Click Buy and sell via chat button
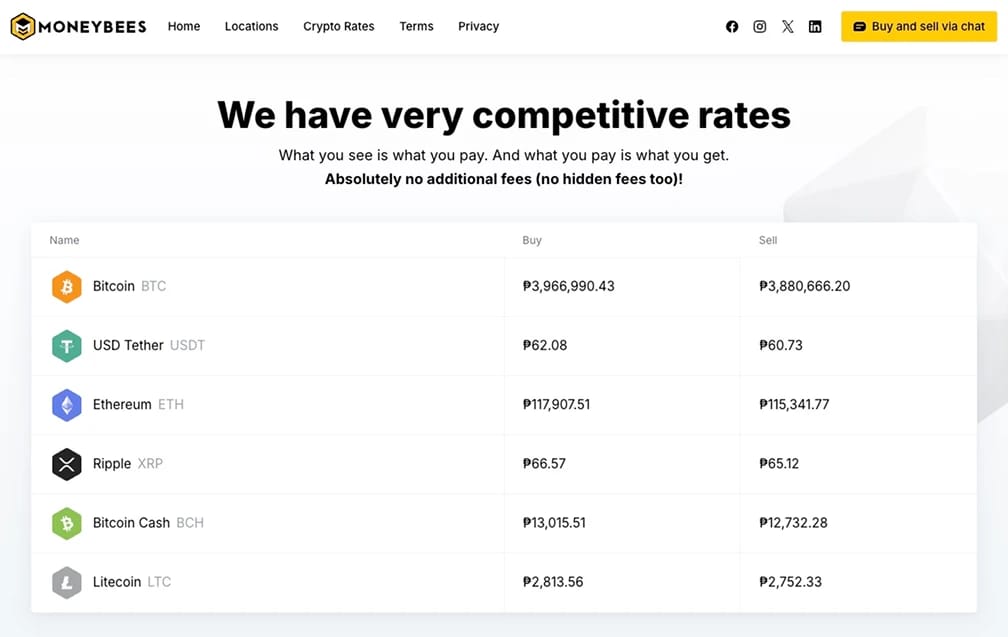The width and height of the screenshot is (1008, 637). (919, 26)
